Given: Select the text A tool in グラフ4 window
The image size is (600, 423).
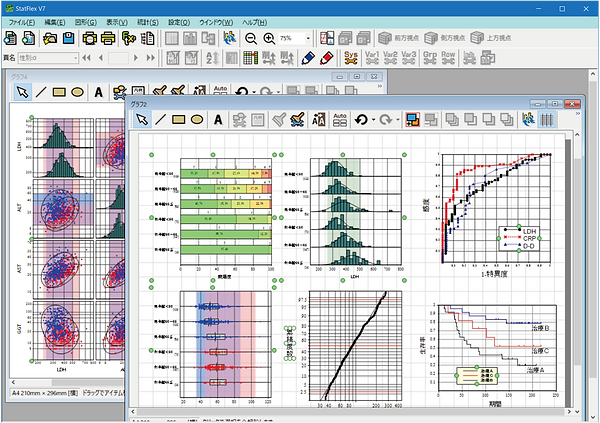Looking at the screenshot, I should [98, 92].
